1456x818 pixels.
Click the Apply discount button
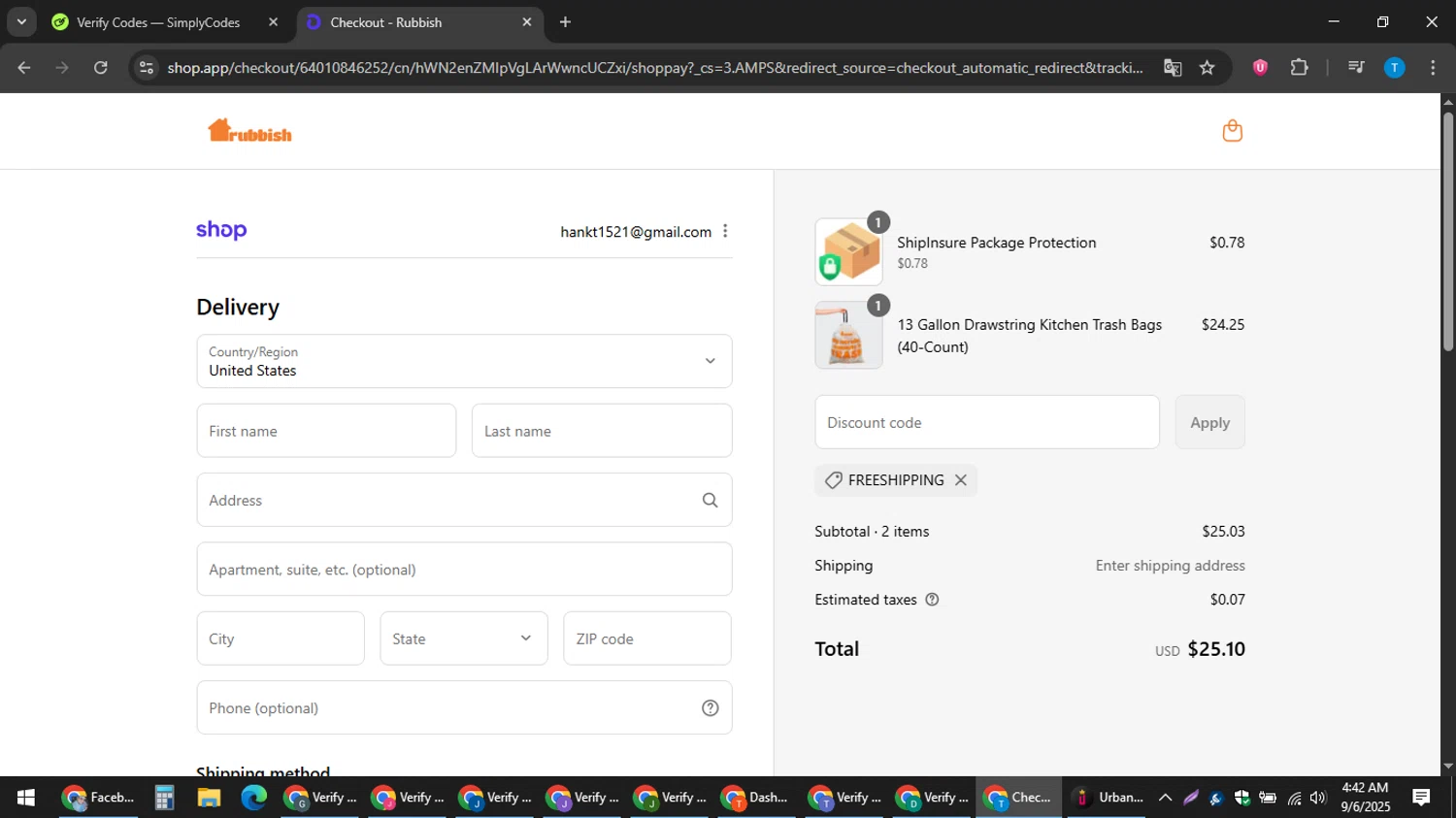(1209, 422)
